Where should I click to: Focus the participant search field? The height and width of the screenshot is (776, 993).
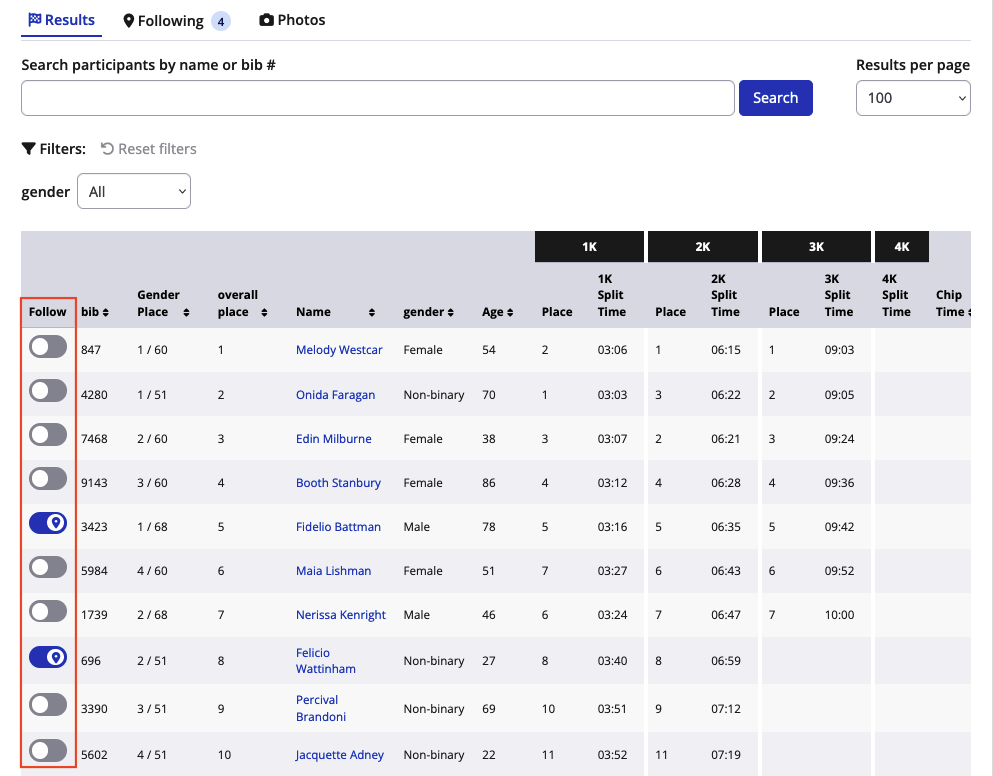click(x=377, y=98)
